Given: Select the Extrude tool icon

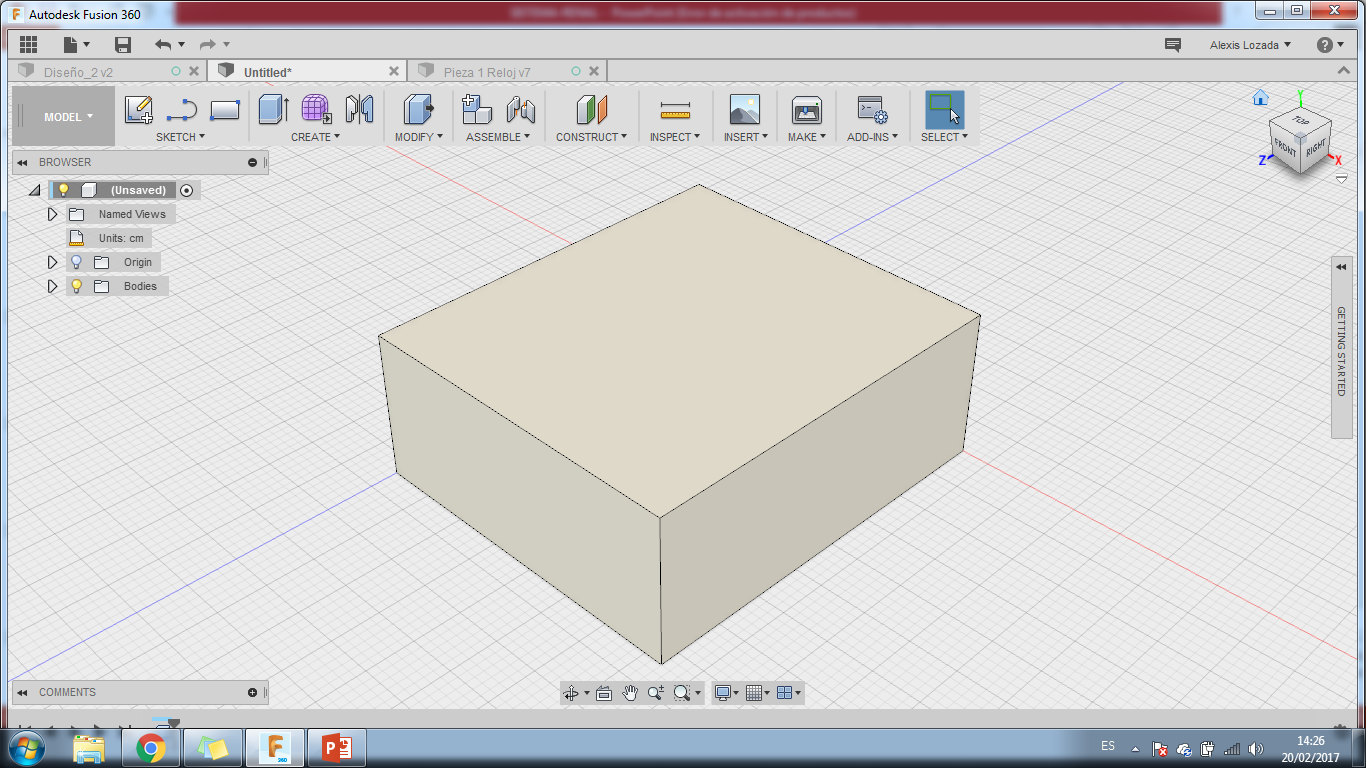Looking at the screenshot, I should [x=273, y=109].
